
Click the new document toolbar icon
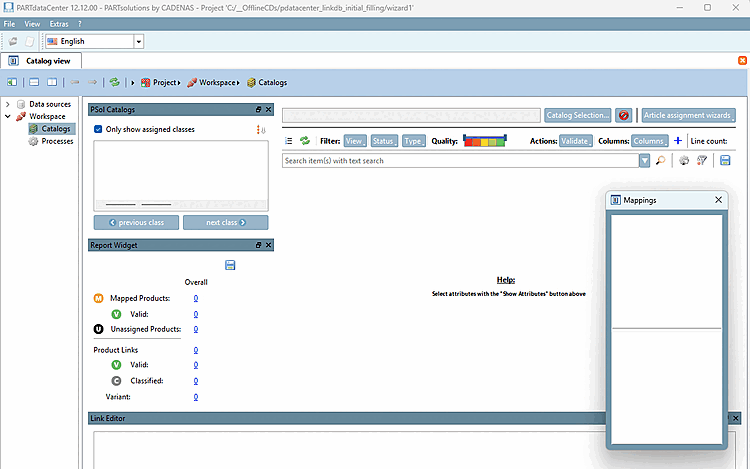coord(30,42)
